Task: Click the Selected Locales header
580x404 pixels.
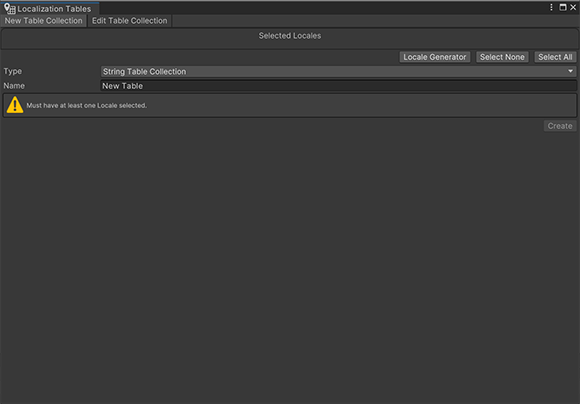Action: point(290,36)
